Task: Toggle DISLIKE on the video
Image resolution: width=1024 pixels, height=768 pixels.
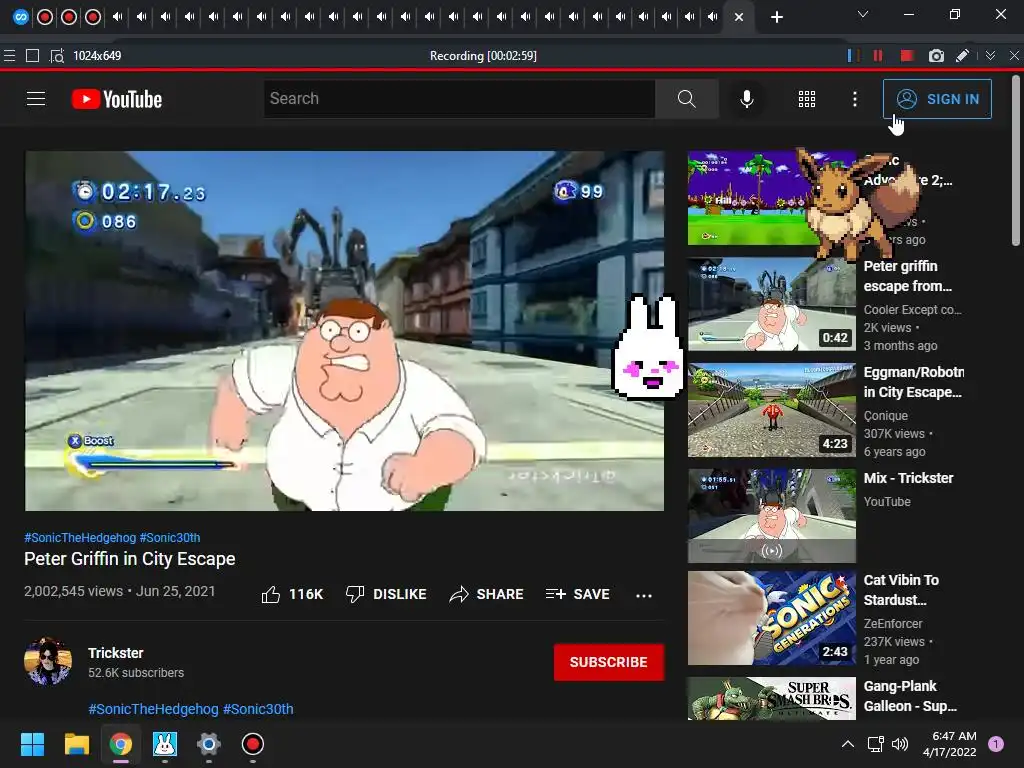Action: 386,594
